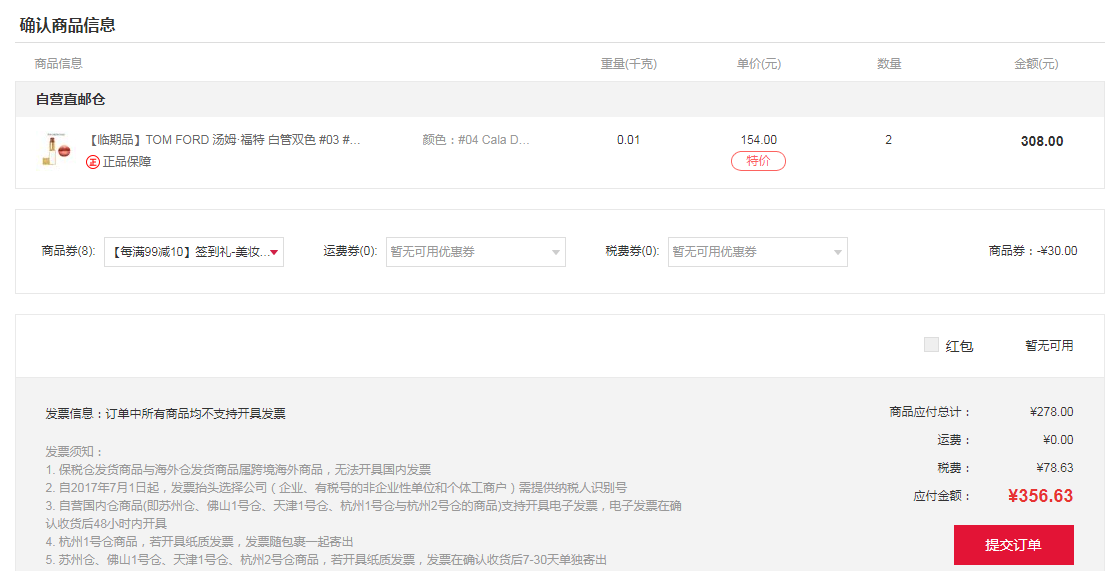The image size is (1109, 571).
Task: Open the TOM FORD 汤姆·福特 product title link
Action: coord(224,140)
